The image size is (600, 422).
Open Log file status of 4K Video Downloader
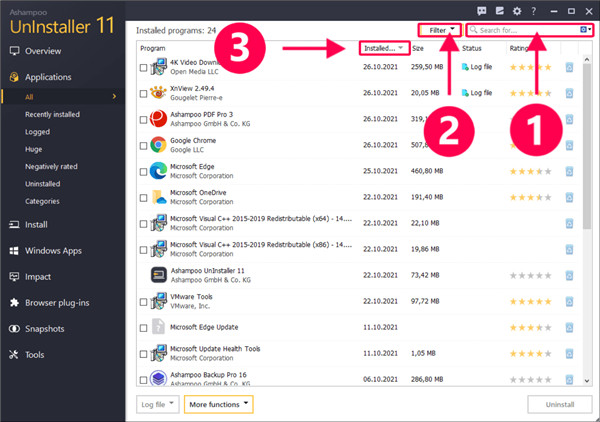click(477, 67)
